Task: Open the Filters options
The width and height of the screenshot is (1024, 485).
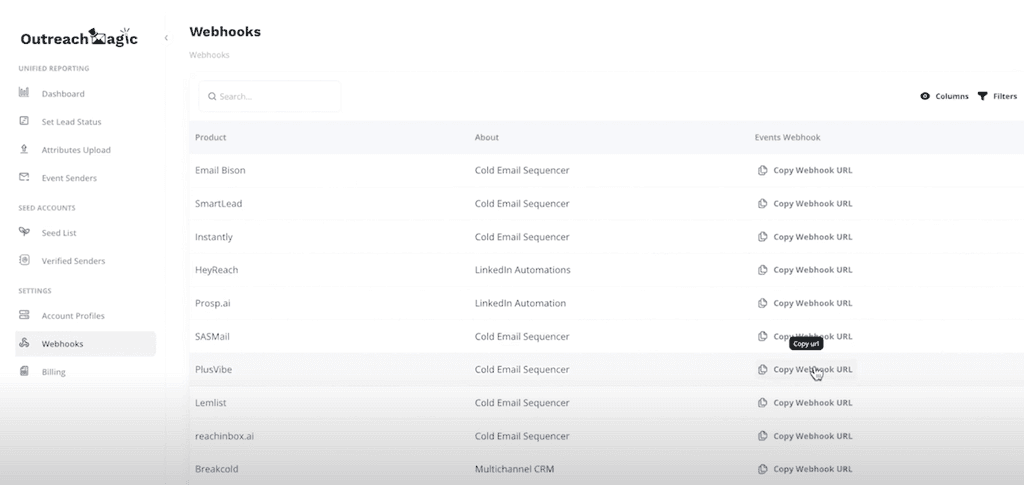Action: pyautogui.click(x=997, y=96)
